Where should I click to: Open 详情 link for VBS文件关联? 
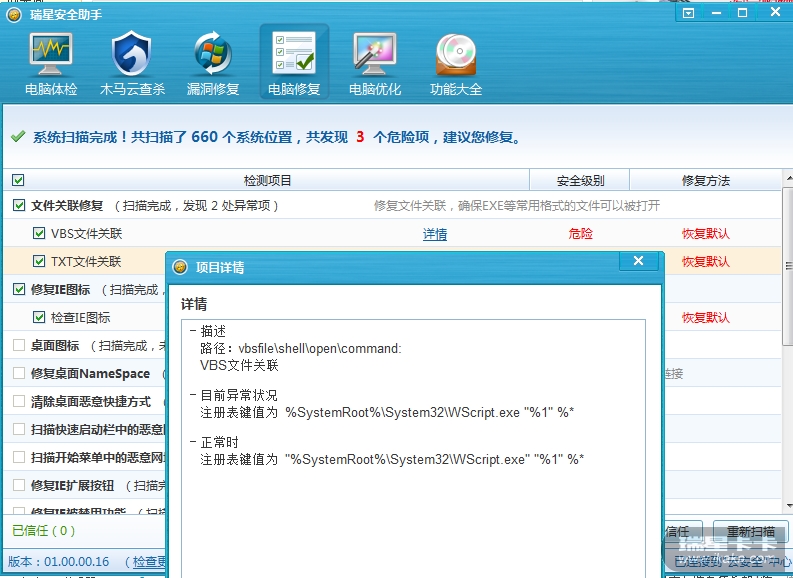435,234
